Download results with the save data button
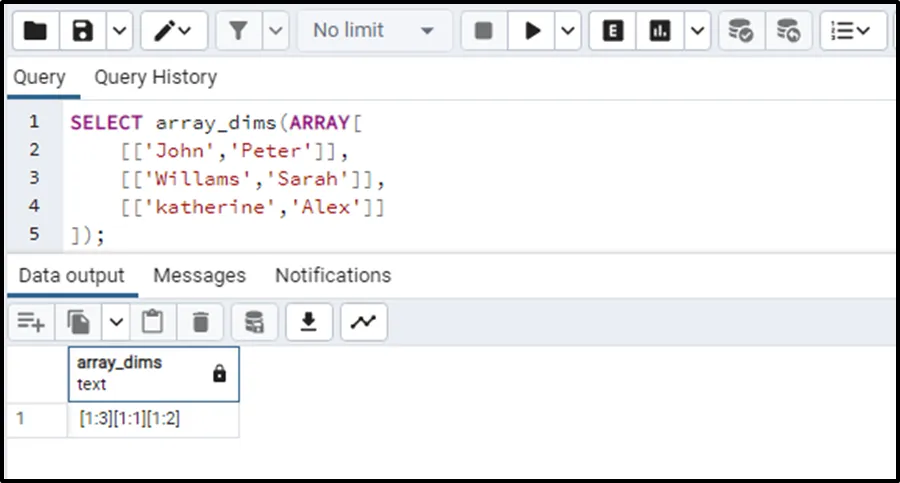900x483 pixels. click(x=309, y=322)
